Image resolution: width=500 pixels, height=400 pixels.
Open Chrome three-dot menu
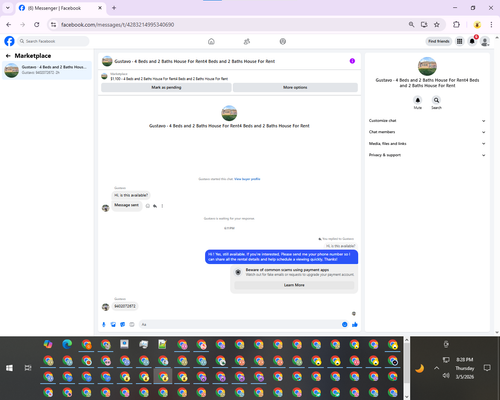[x=491, y=24]
